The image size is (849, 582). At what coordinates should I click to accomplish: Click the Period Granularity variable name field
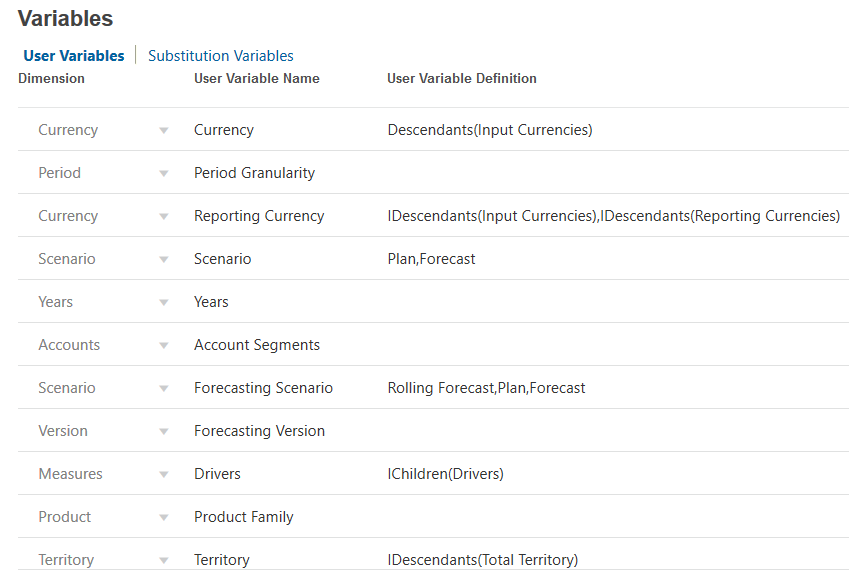click(x=254, y=172)
